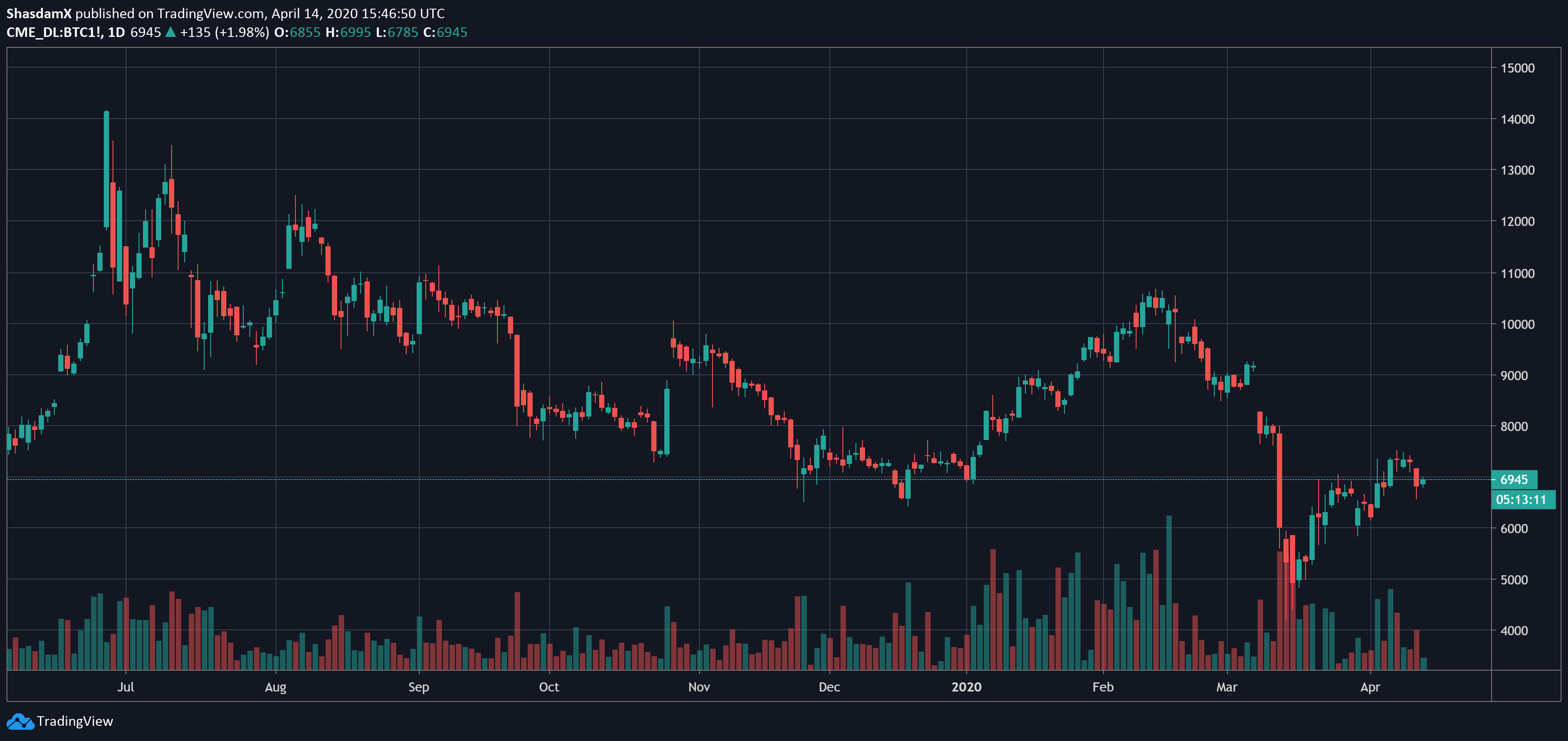Click the TradingView cloud logo
Screen dimensions: 1568x741
(x=21, y=721)
